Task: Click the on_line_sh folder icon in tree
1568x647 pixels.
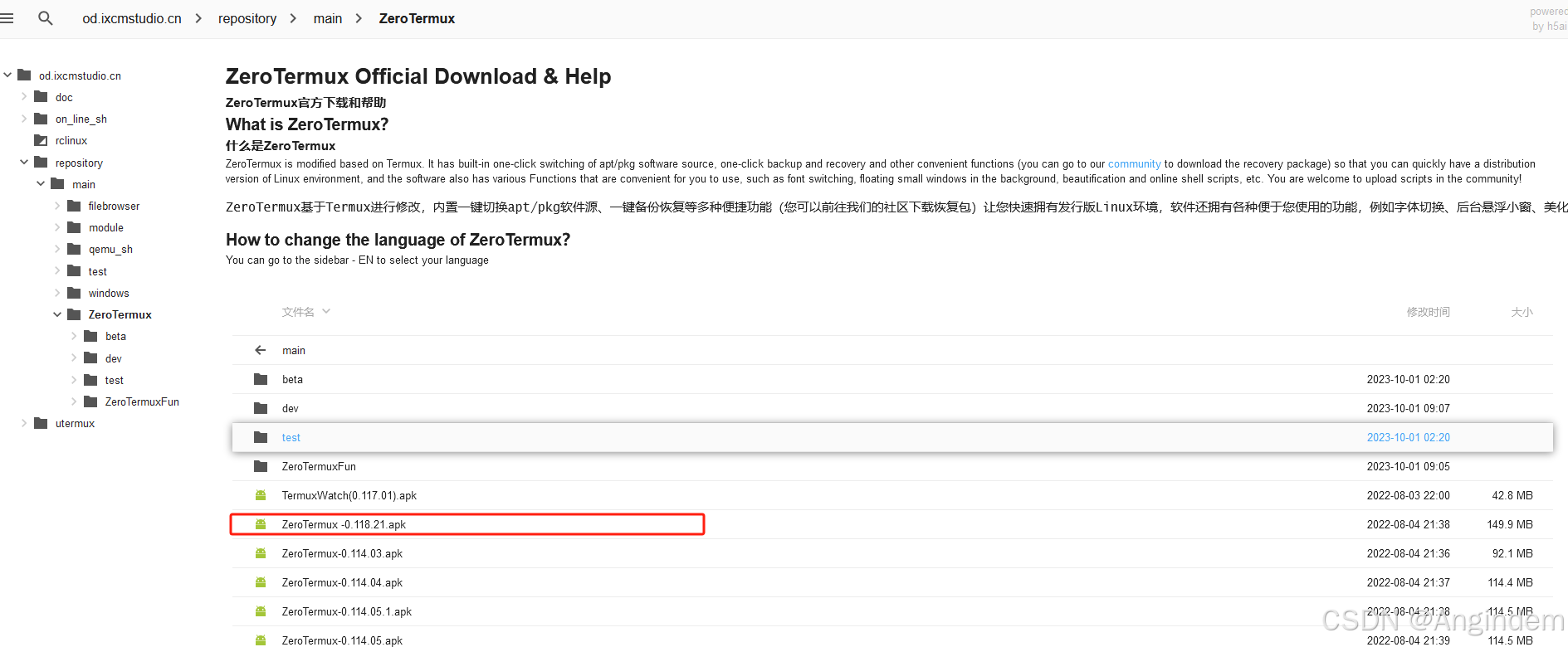Action: click(x=41, y=119)
